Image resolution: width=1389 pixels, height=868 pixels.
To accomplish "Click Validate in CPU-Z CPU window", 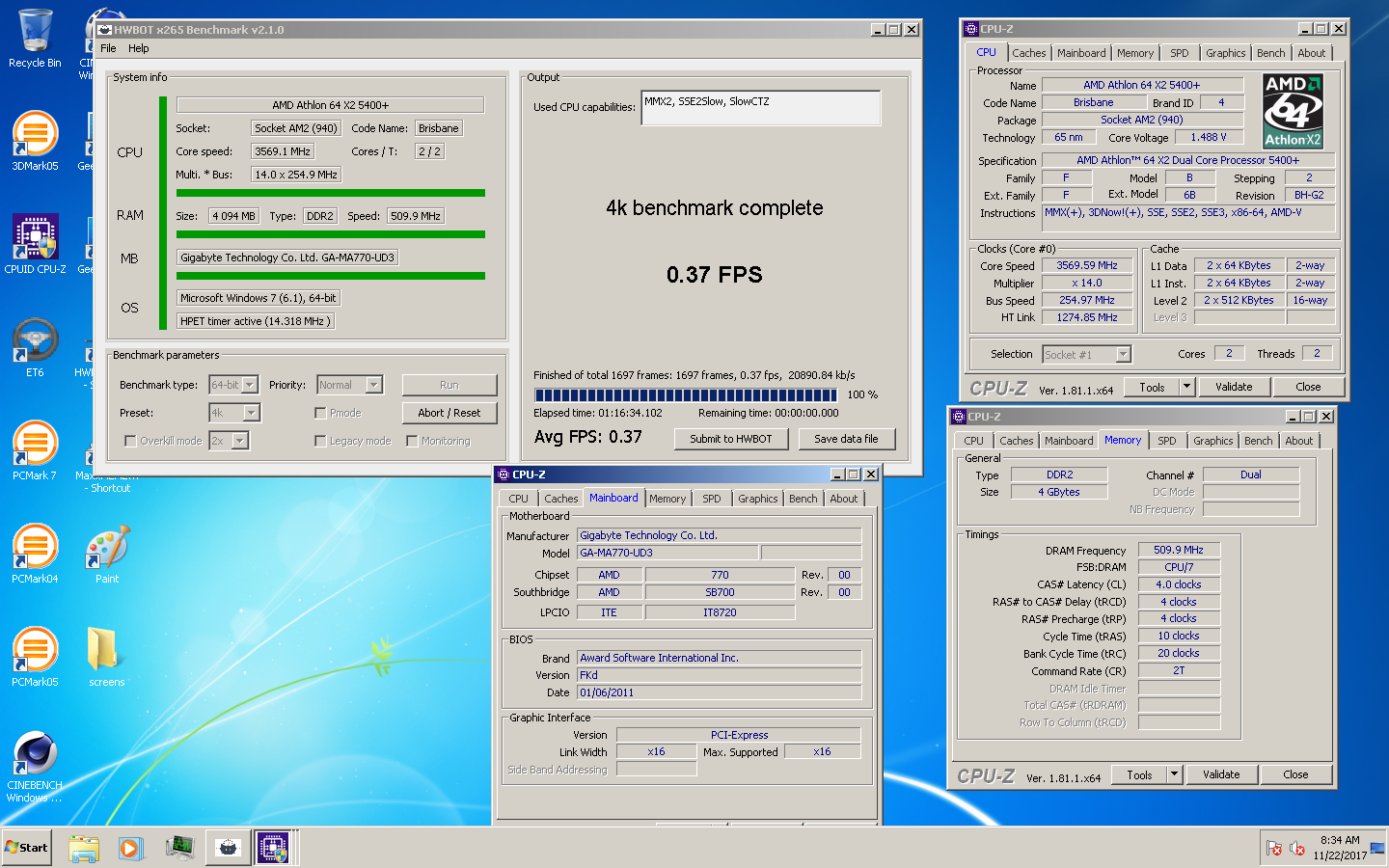I will pyautogui.click(x=1234, y=387).
